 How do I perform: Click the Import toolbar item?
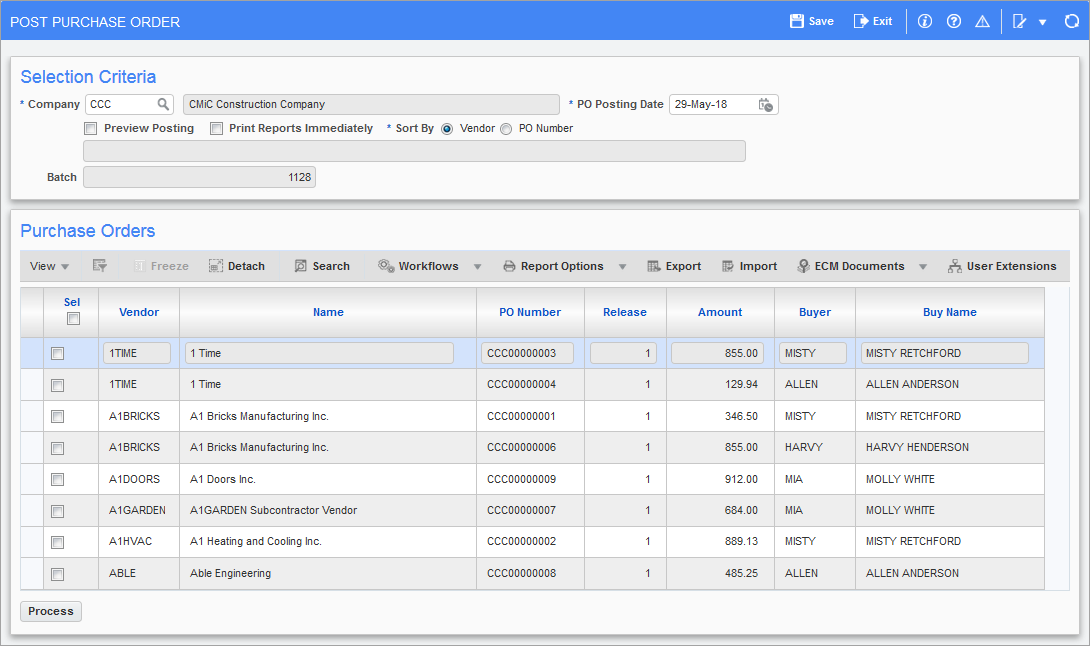click(749, 266)
